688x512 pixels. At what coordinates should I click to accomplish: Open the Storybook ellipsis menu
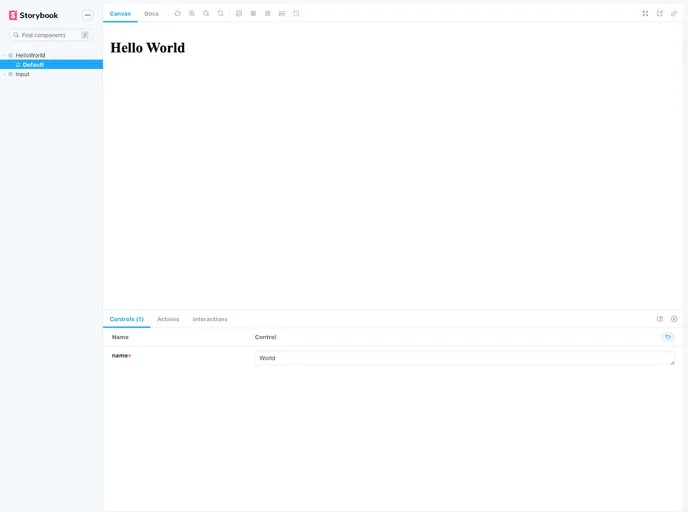87,15
